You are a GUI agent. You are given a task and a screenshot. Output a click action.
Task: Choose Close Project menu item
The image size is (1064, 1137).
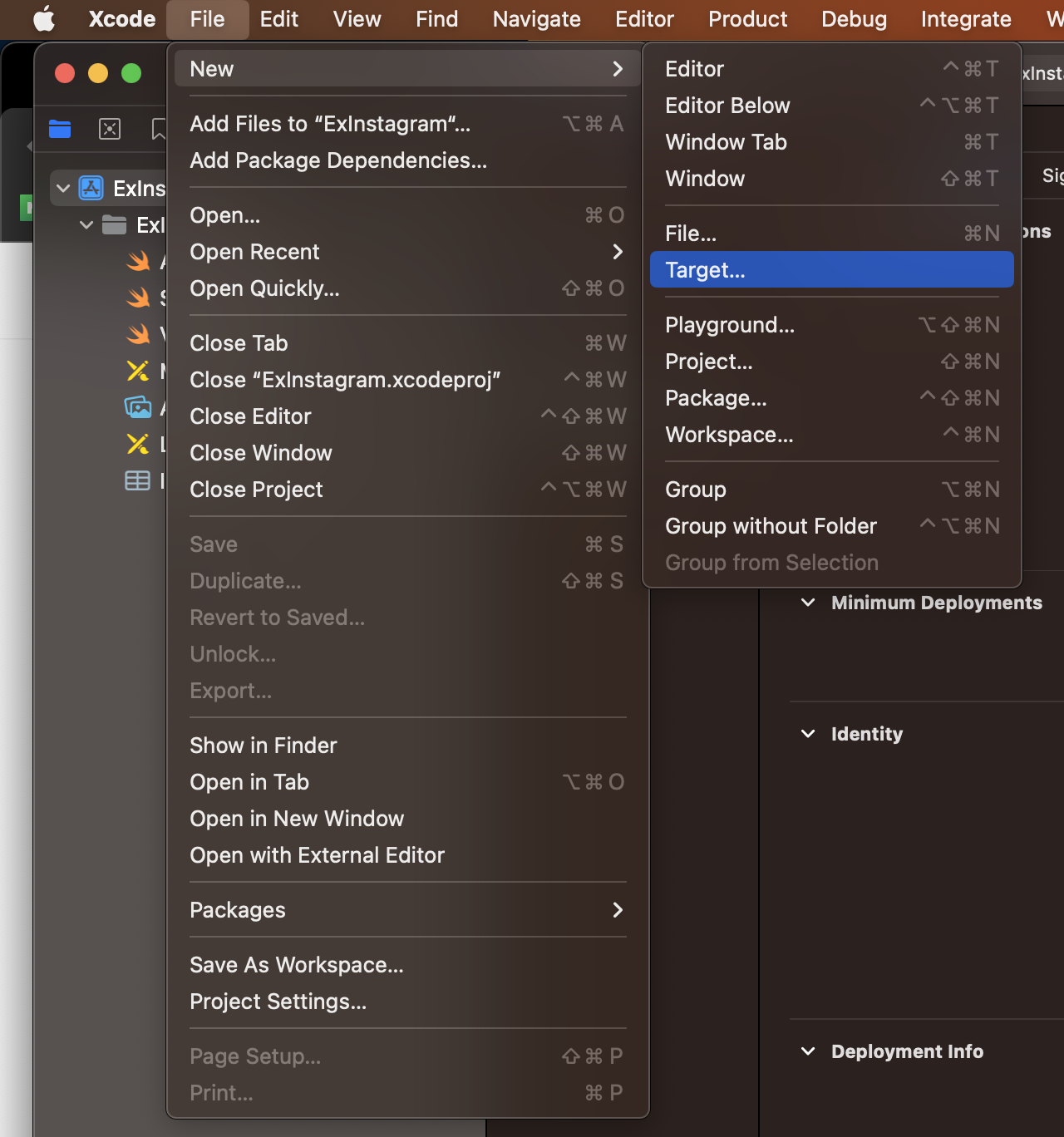407,490
